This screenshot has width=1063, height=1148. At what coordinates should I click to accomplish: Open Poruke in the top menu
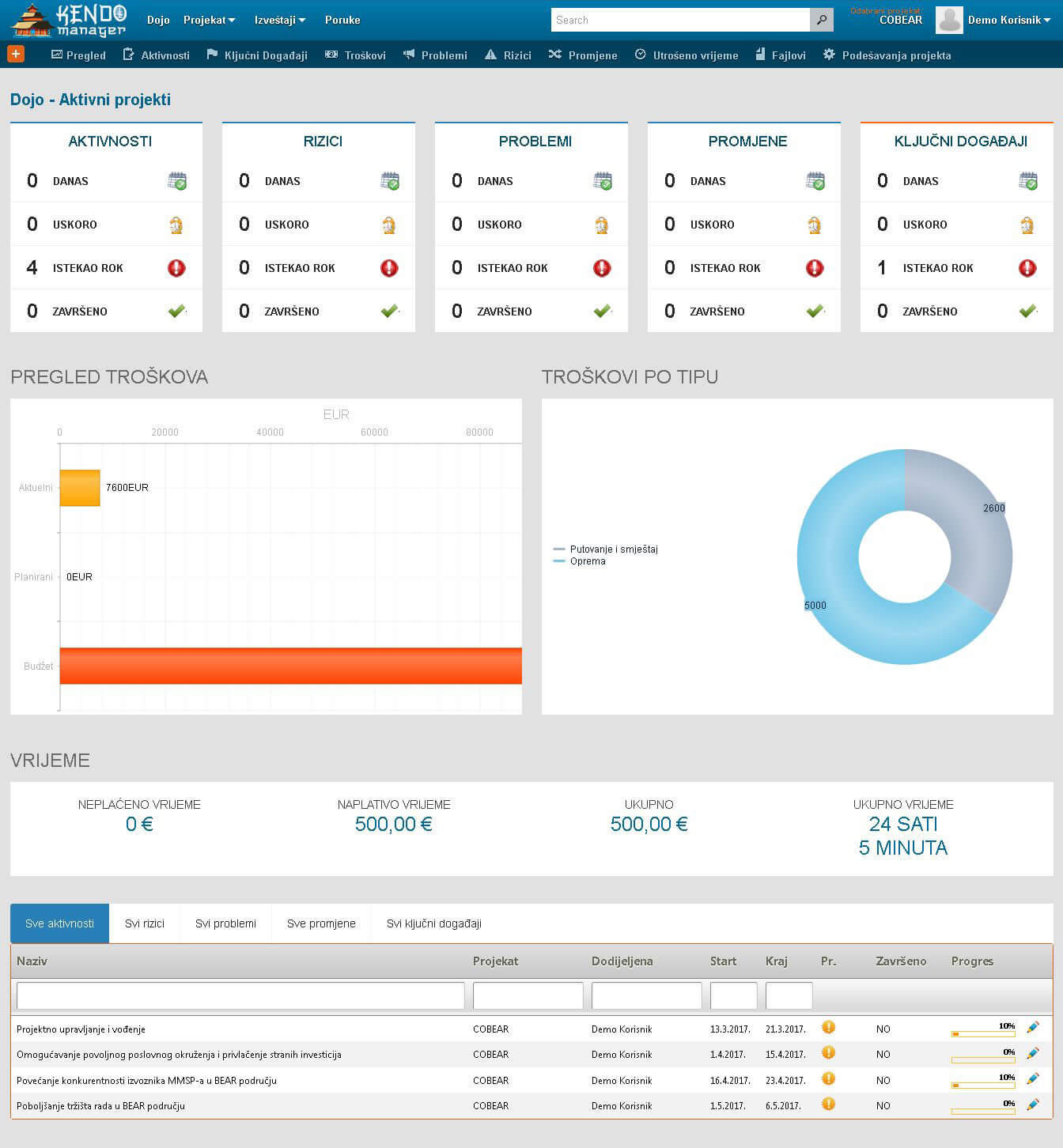(x=342, y=20)
